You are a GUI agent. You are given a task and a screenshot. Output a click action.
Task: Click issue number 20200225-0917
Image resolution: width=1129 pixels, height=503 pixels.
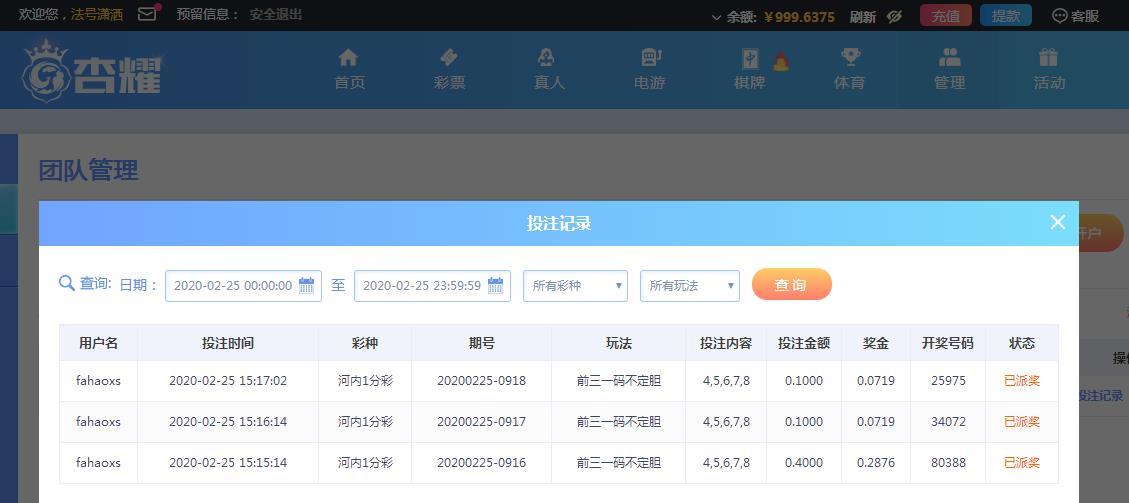482,422
